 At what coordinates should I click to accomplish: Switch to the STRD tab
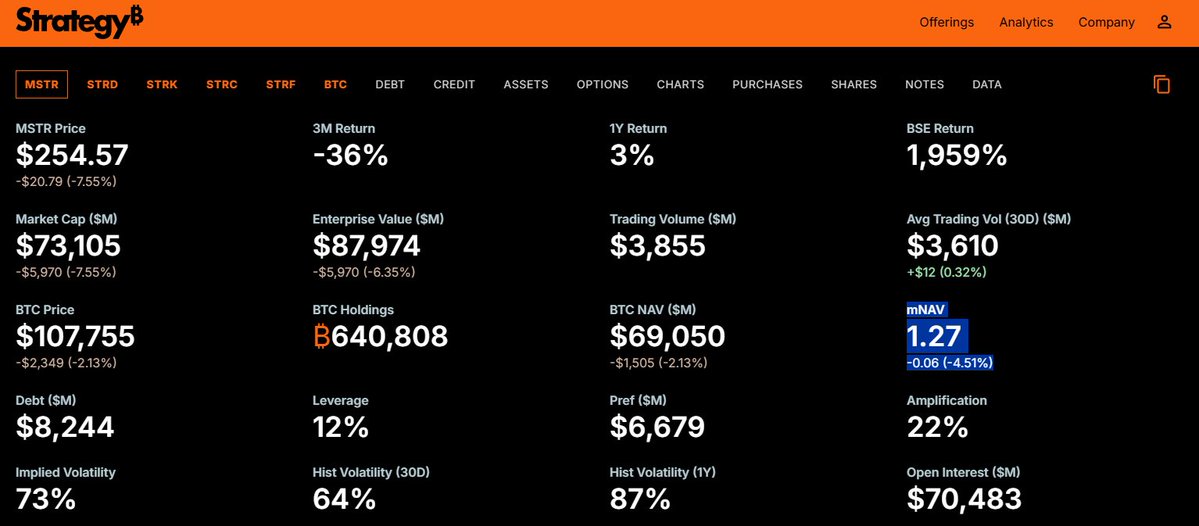click(102, 85)
